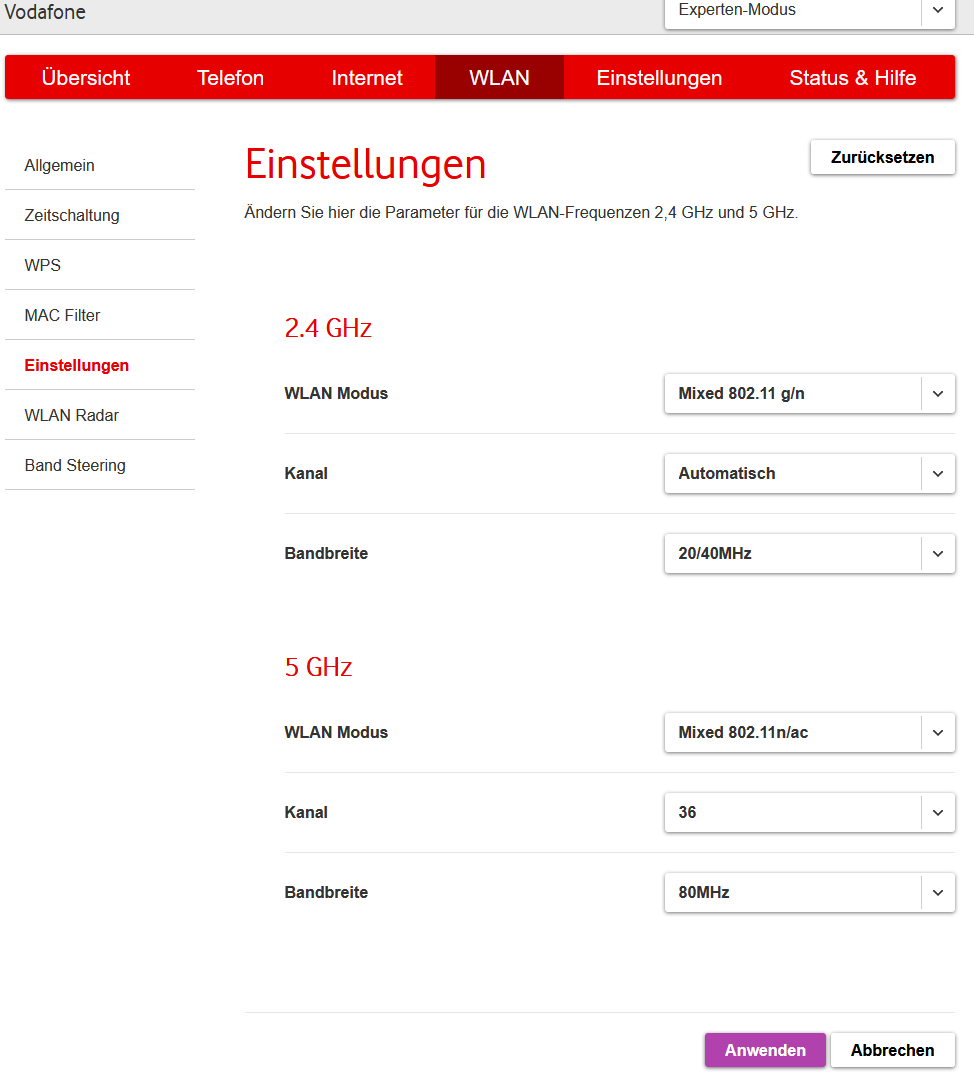
Task: Open the 2.4 GHz Bandbreite 20/40MHz dropdown
Action: 810,553
